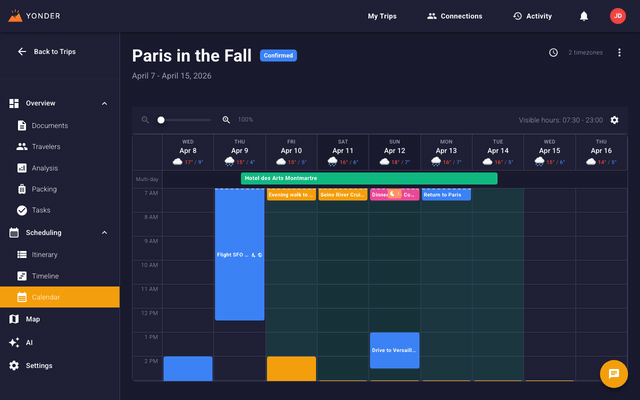Open Activity in top navigation

point(532,16)
